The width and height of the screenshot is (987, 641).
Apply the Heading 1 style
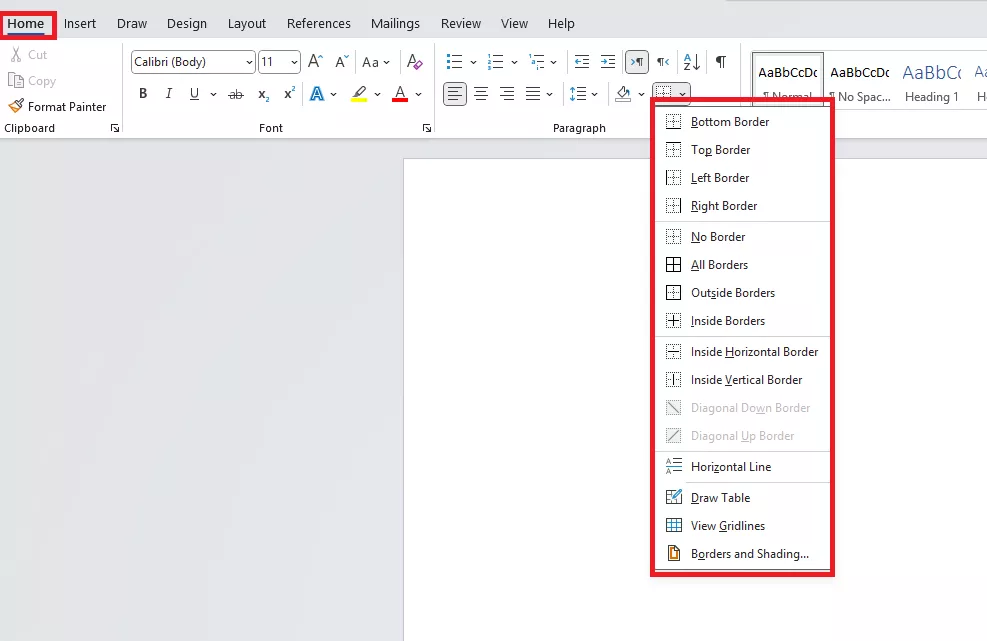point(932,80)
